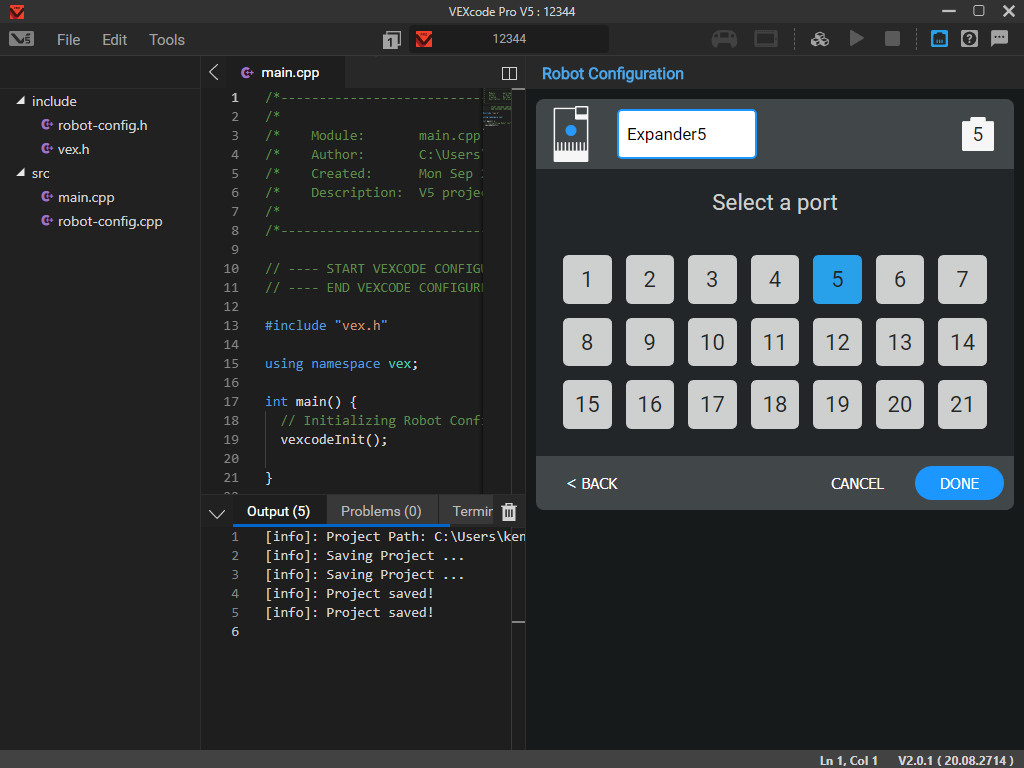1024x768 pixels.
Task: Click the code editor minimap
Action: point(497,108)
